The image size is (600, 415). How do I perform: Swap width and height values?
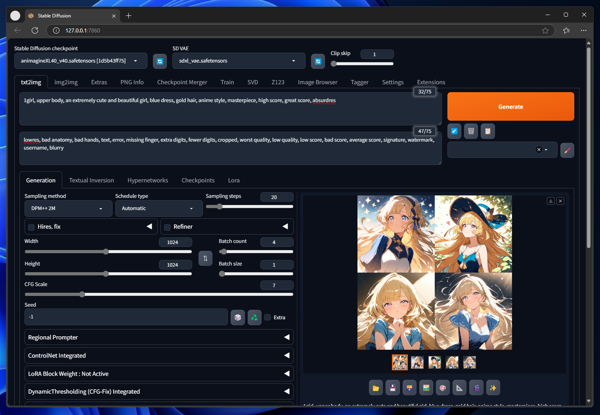coord(205,259)
